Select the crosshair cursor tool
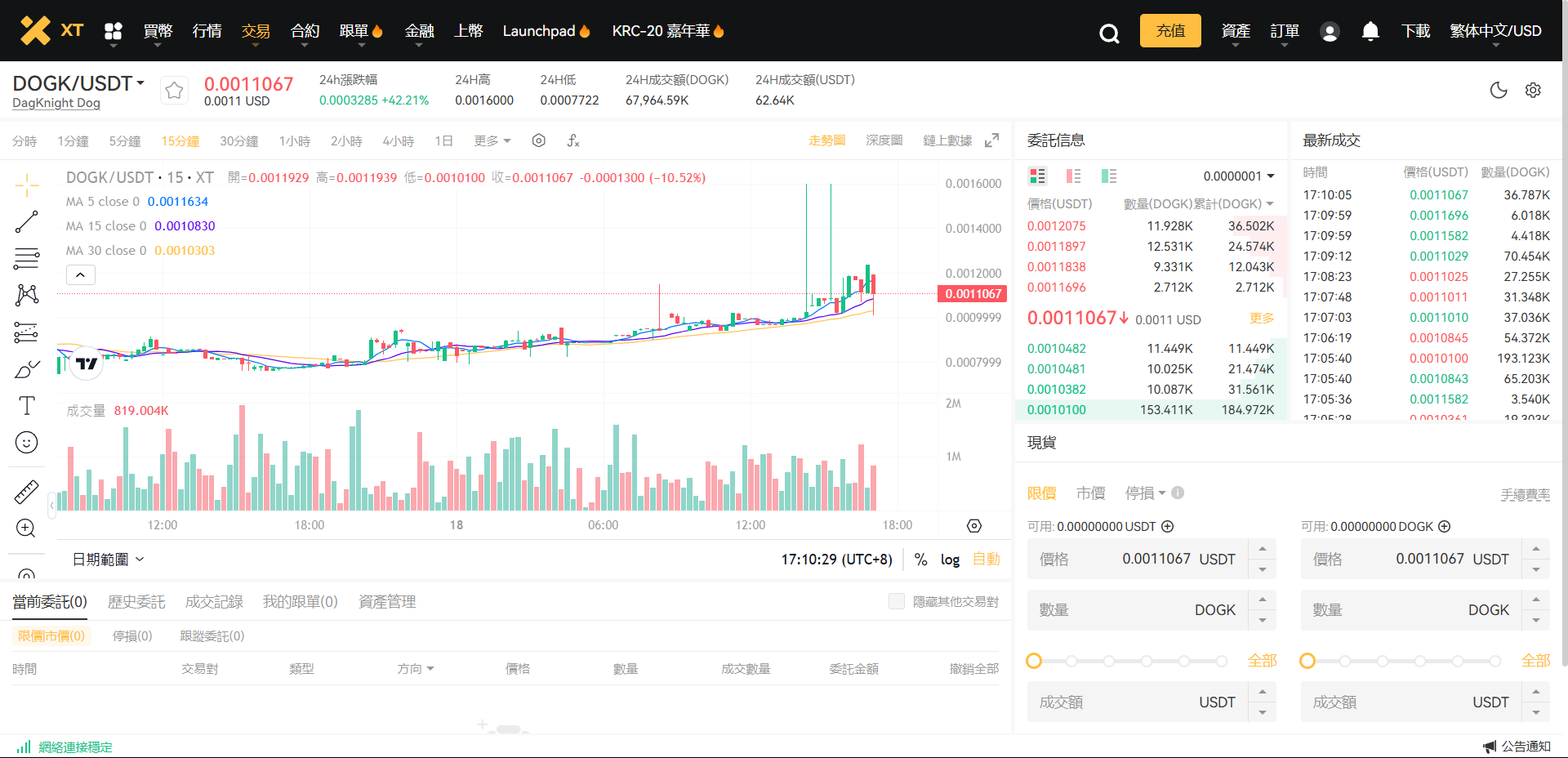Image resolution: width=1568 pixels, height=758 pixels. tap(27, 185)
